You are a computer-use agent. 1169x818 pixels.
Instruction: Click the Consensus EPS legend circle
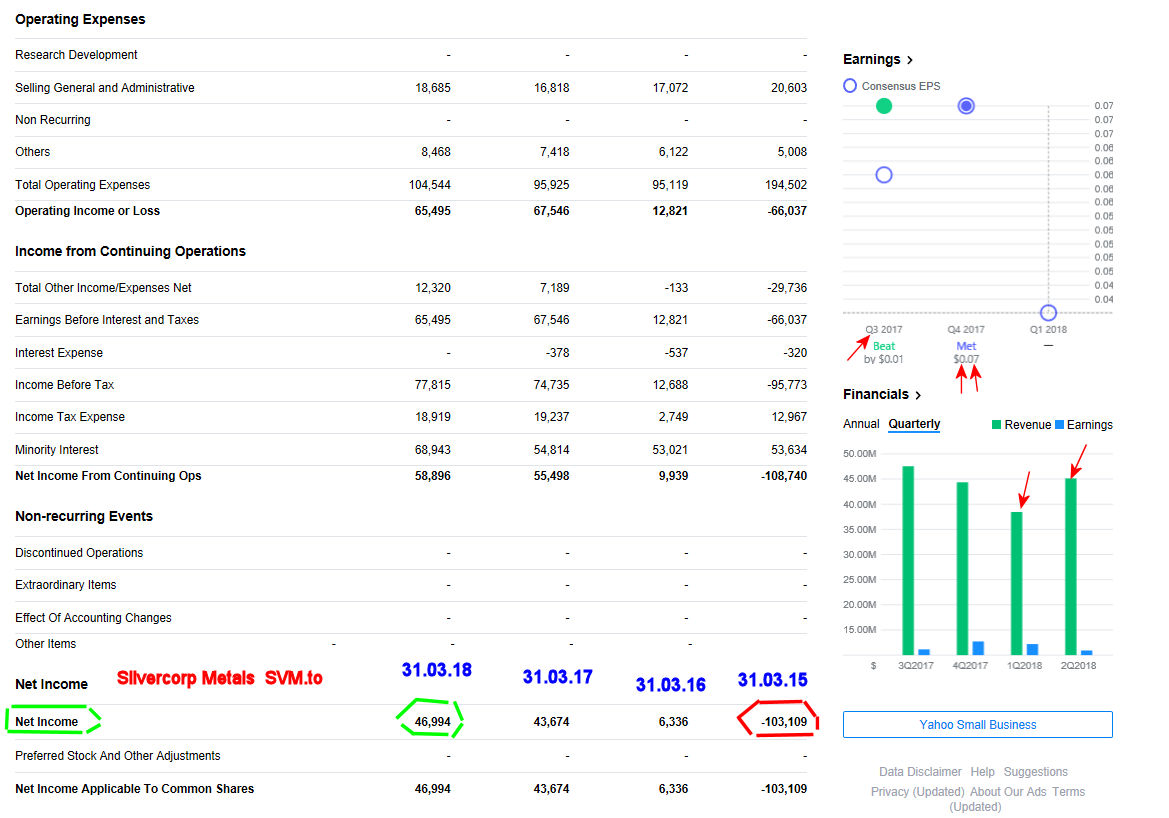coord(850,86)
